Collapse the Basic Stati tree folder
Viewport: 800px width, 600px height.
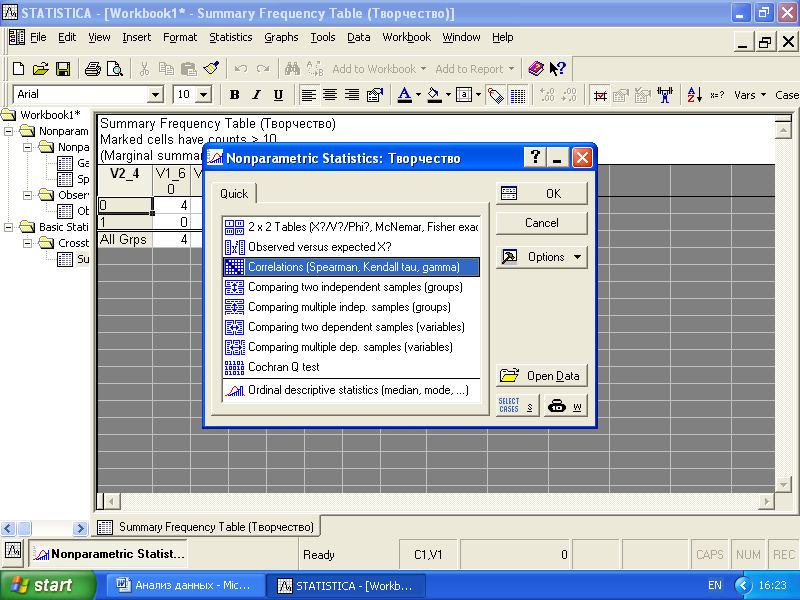(8, 227)
